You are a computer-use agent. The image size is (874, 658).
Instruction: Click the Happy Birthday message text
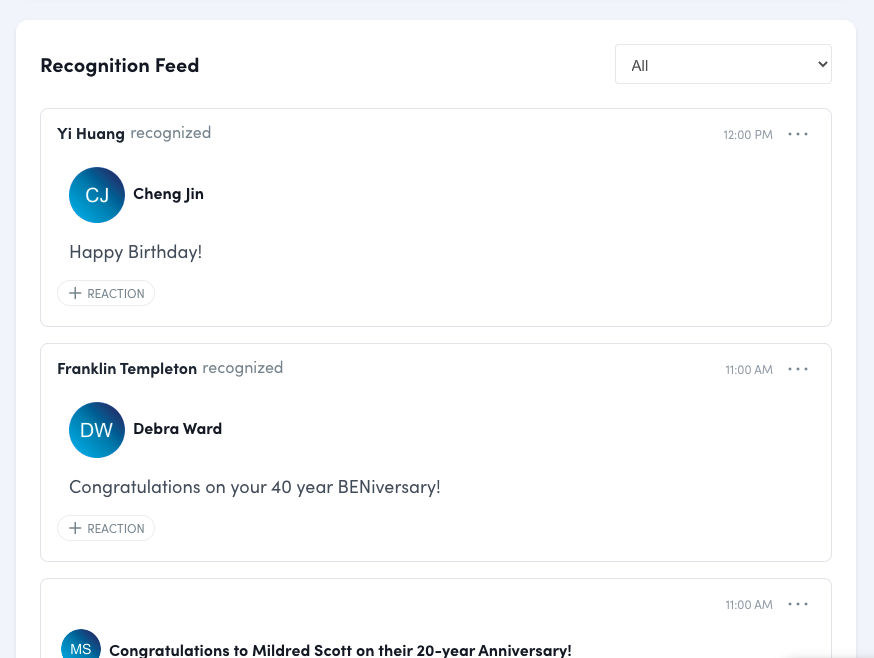tap(135, 251)
